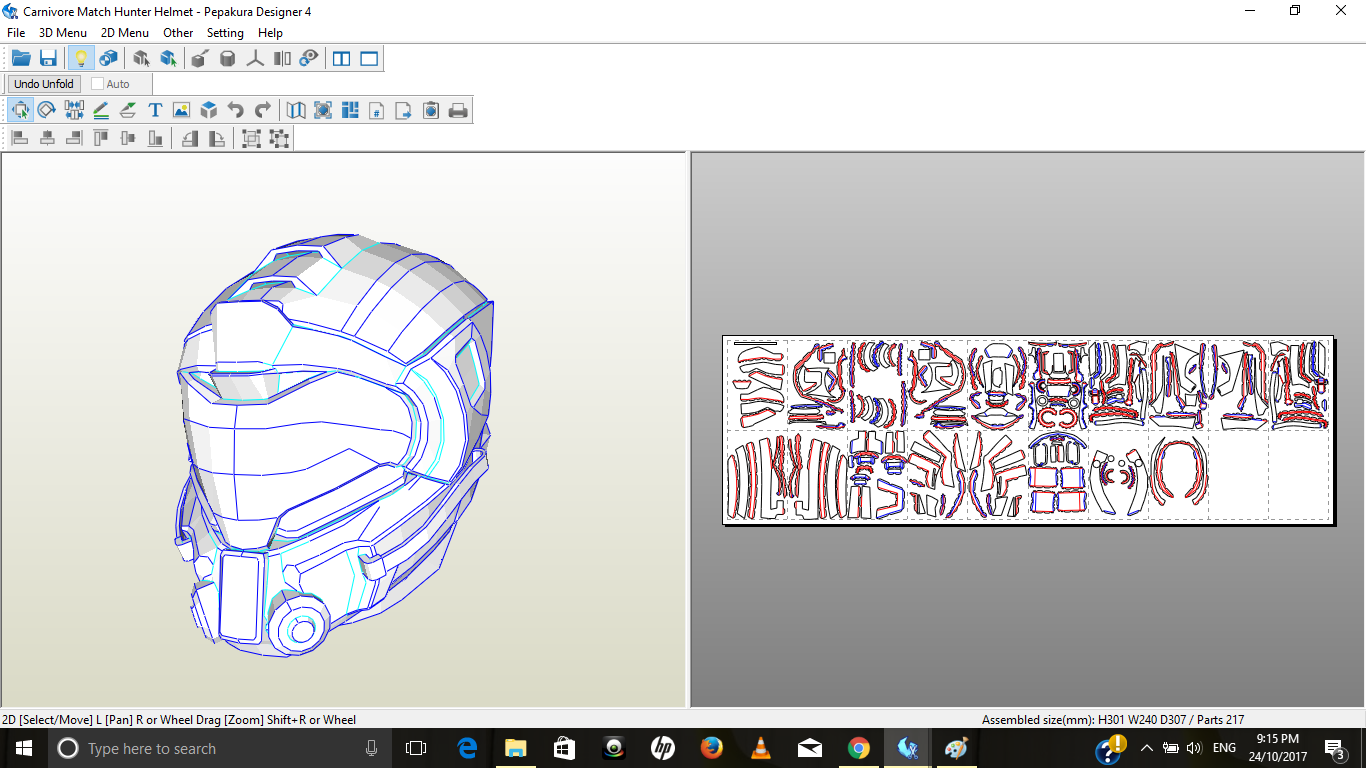Choose the pencil Edit Flaps tool
1366x768 pixels.
tap(101, 110)
